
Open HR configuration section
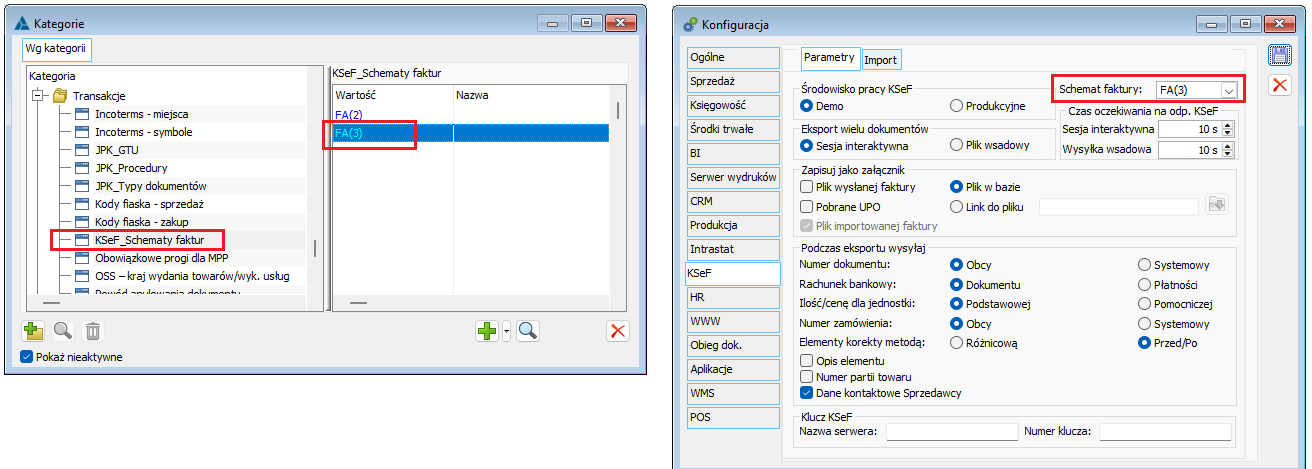[x=731, y=297]
